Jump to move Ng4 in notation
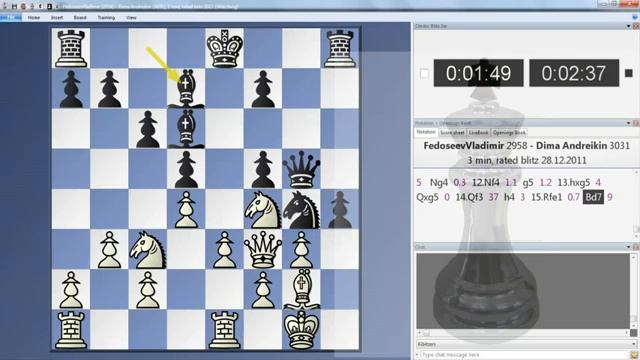 coord(439,182)
